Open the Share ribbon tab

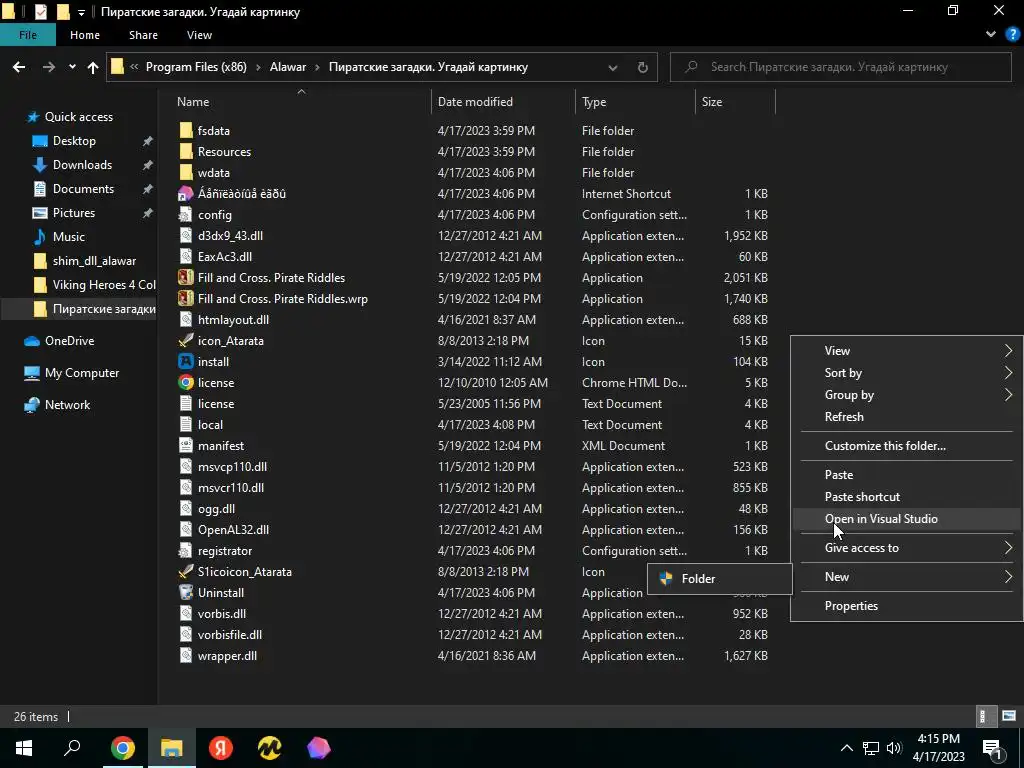[x=143, y=35]
